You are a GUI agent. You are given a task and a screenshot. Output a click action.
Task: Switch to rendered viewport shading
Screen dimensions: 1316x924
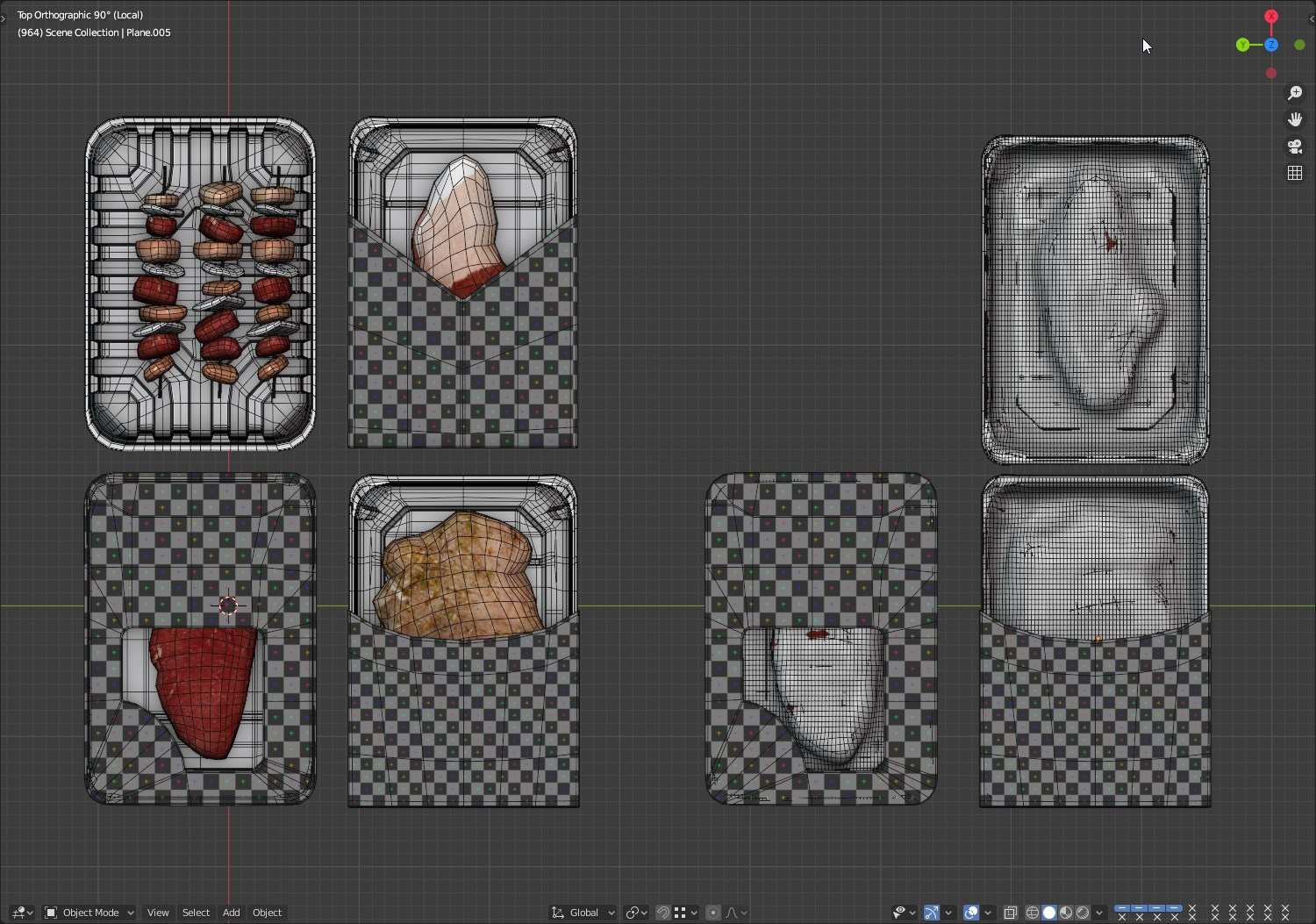click(1082, 913)
